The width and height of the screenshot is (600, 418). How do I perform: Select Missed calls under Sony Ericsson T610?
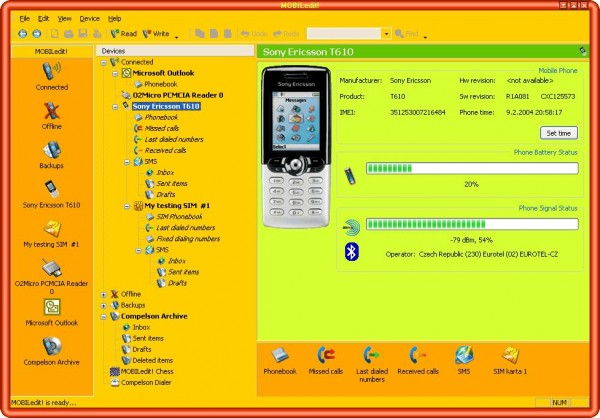coord(161,128)
